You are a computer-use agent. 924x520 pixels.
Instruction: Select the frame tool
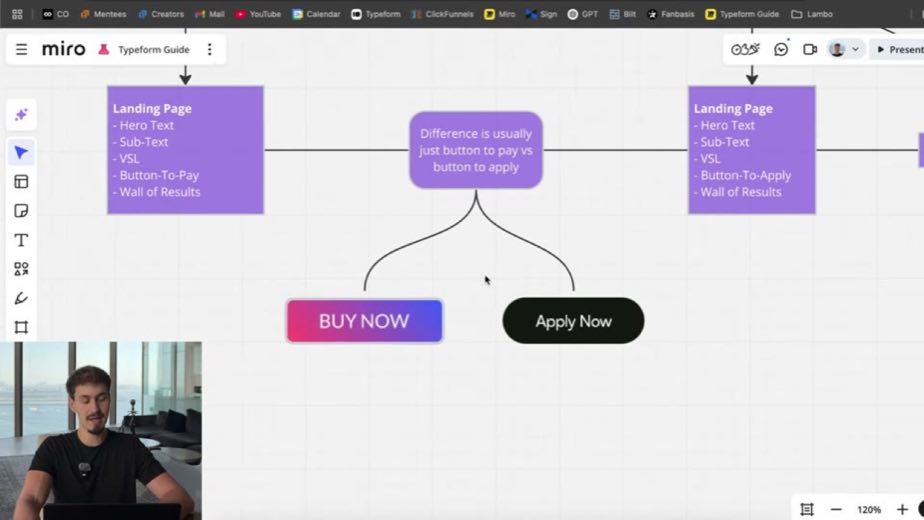pyautogui.click(x=21, y=327)
